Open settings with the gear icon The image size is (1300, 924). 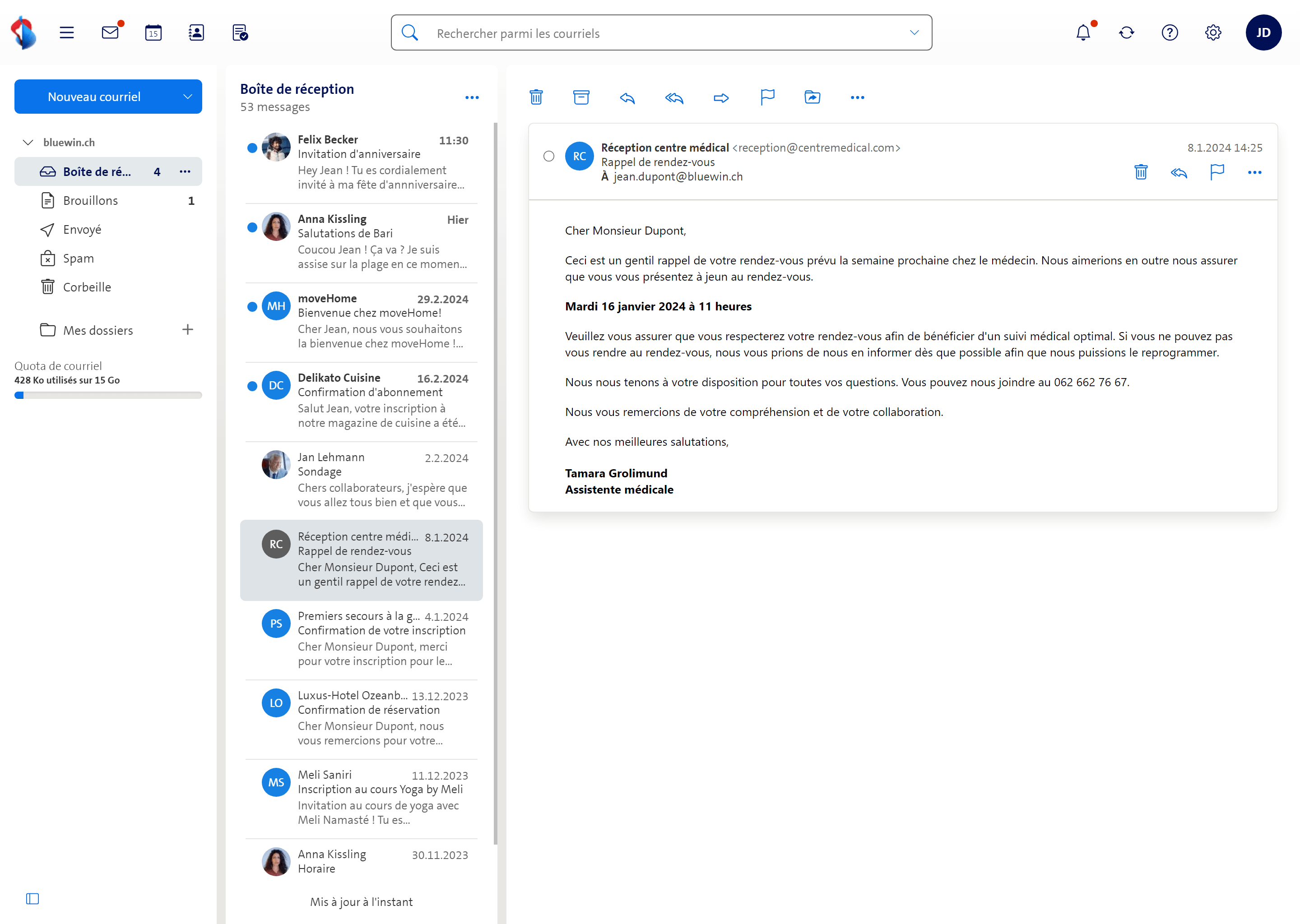(1212, 32)
